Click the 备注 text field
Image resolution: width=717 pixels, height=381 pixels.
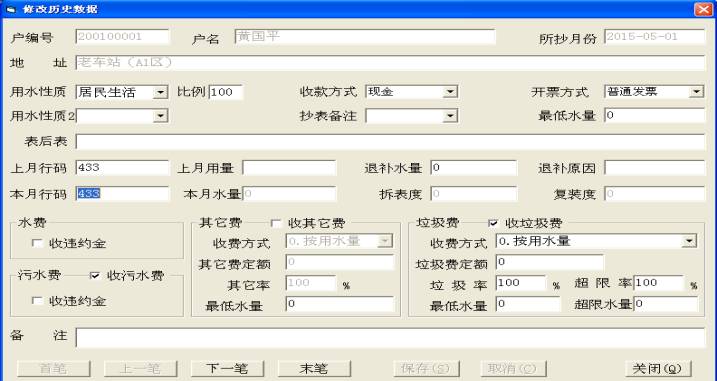[391, 338]
